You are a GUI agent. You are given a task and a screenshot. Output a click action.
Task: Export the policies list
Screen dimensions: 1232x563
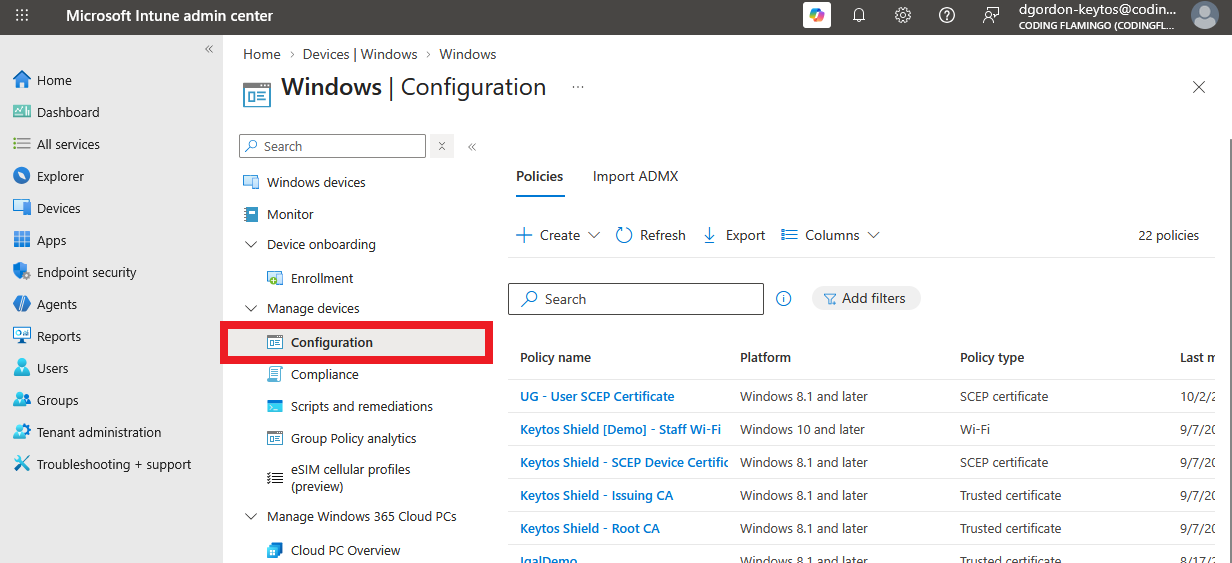coord(734,235)
